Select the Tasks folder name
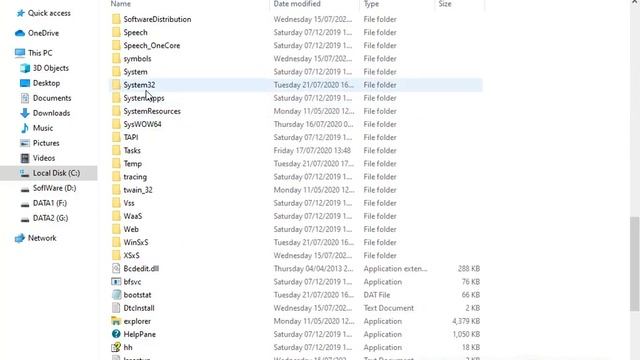 click(132, 151)
